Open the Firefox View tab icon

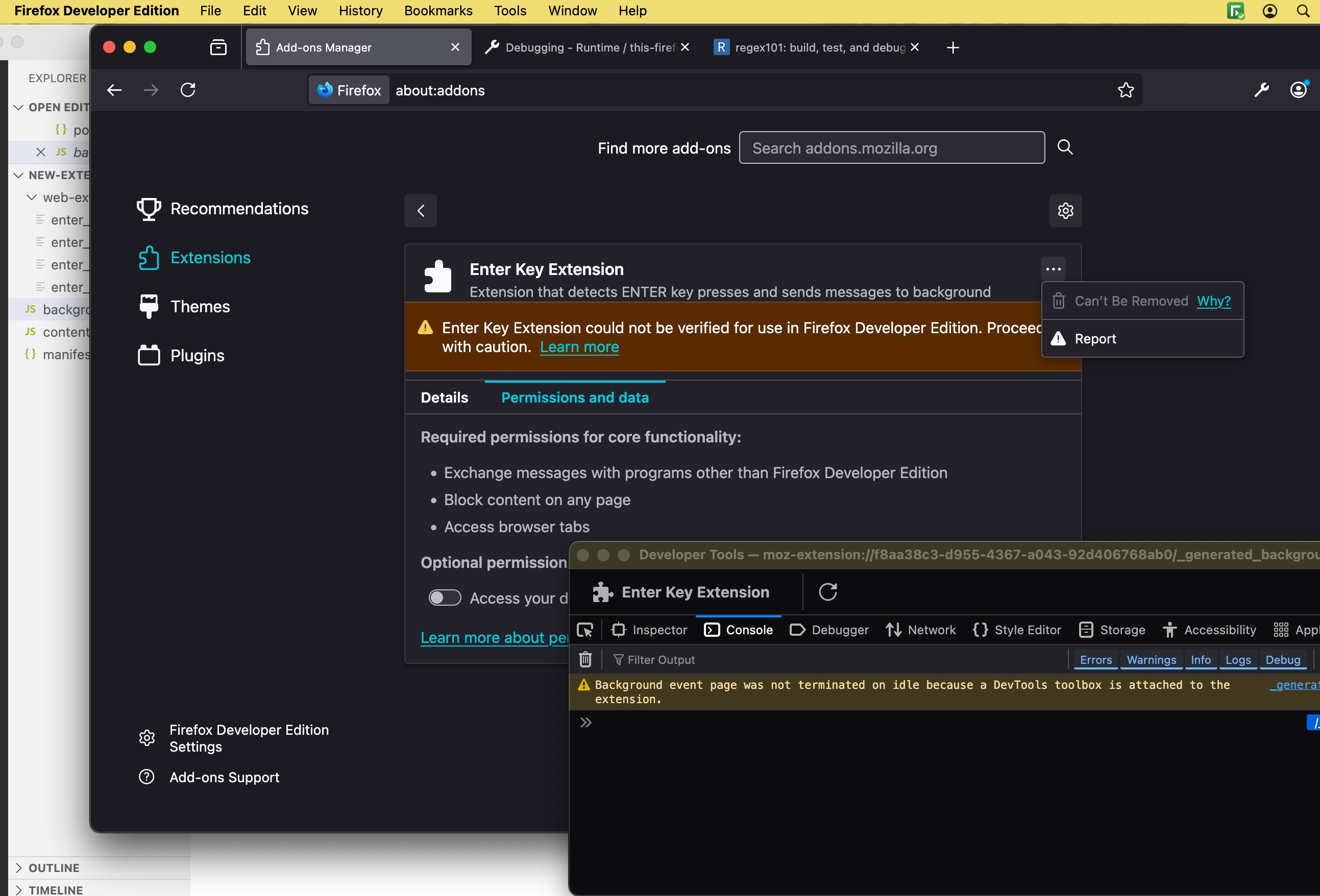click(218, 47)
